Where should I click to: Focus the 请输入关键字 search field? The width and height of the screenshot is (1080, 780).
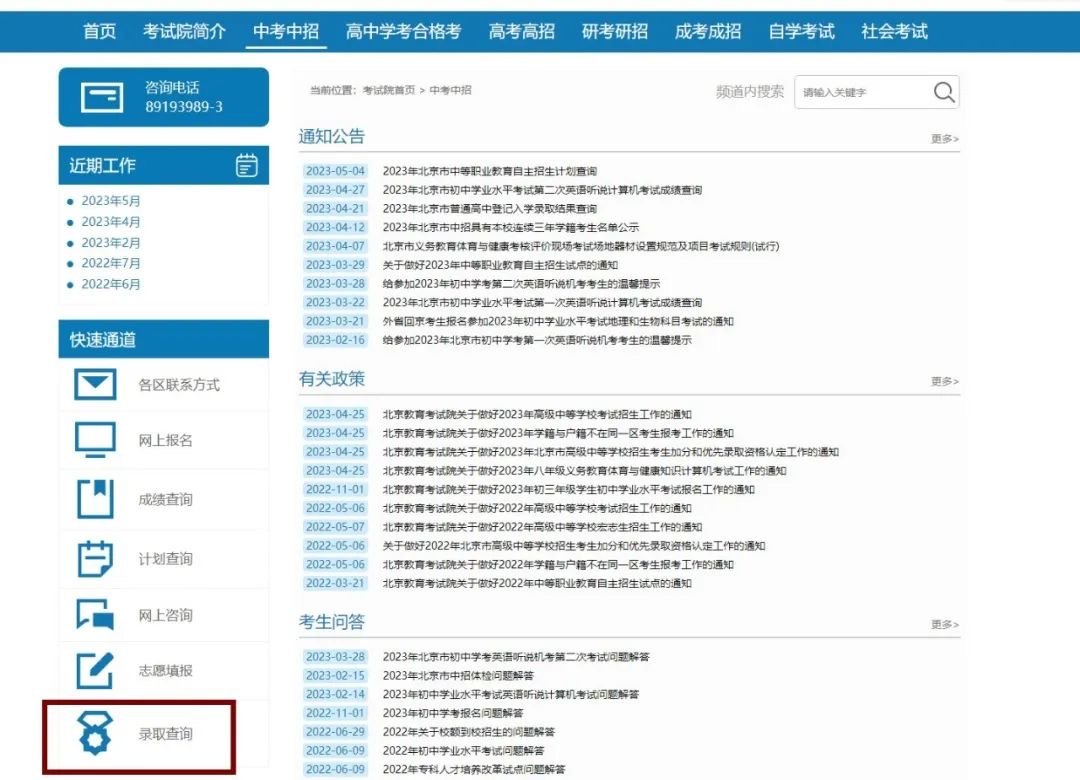[x=860, y=92]
